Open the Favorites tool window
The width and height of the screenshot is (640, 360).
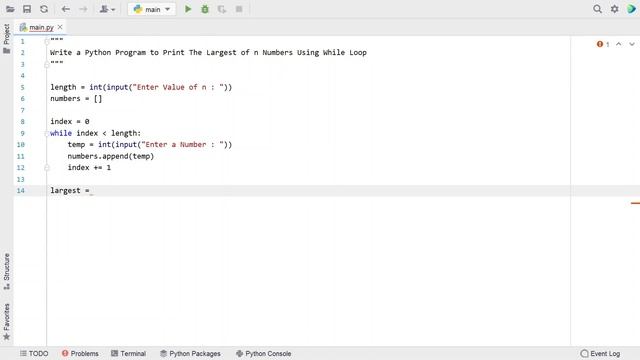coord(7,322)
